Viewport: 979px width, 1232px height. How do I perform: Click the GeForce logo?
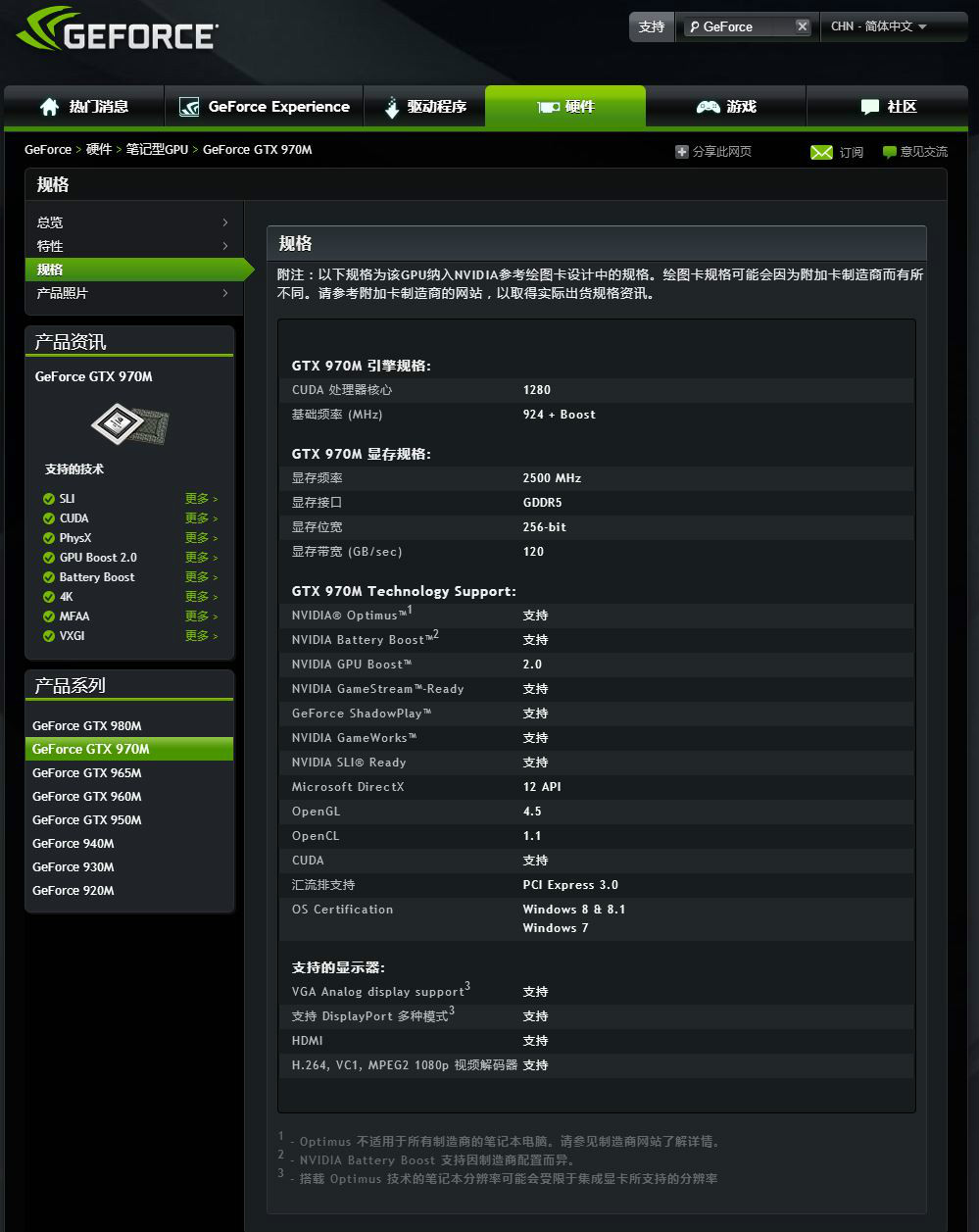point(116,30)
